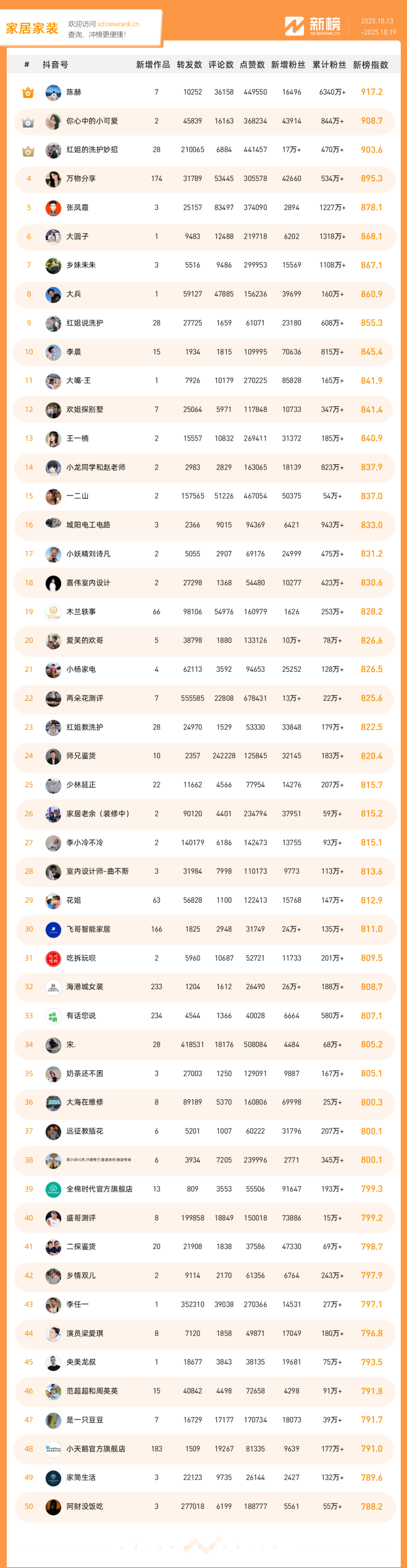Click the avatar of 阿财没饭吃
This screenshot has width=407, height=1568.
point(53,1507)
